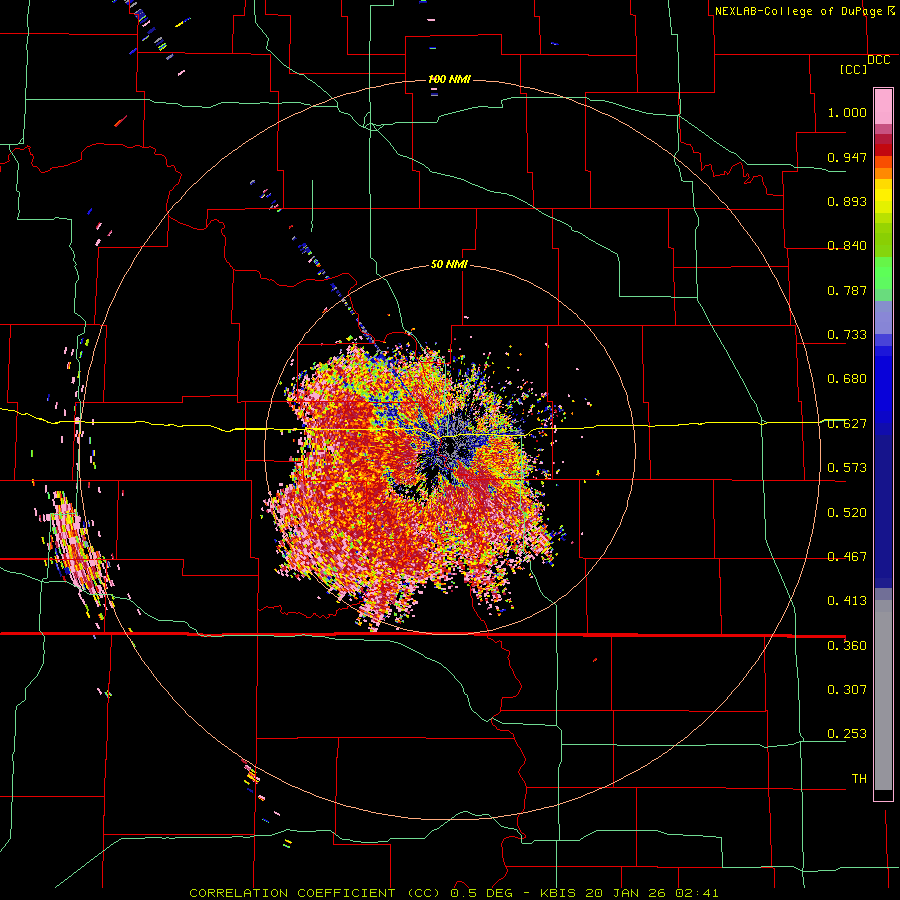The image size is (900, 900).
Task: Click the 0.893 color scale value
Action: pyautogui.click(x=847, y=201)
